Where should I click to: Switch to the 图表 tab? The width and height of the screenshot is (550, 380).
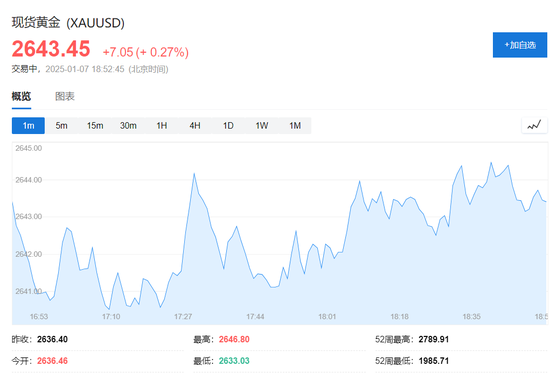65,96
